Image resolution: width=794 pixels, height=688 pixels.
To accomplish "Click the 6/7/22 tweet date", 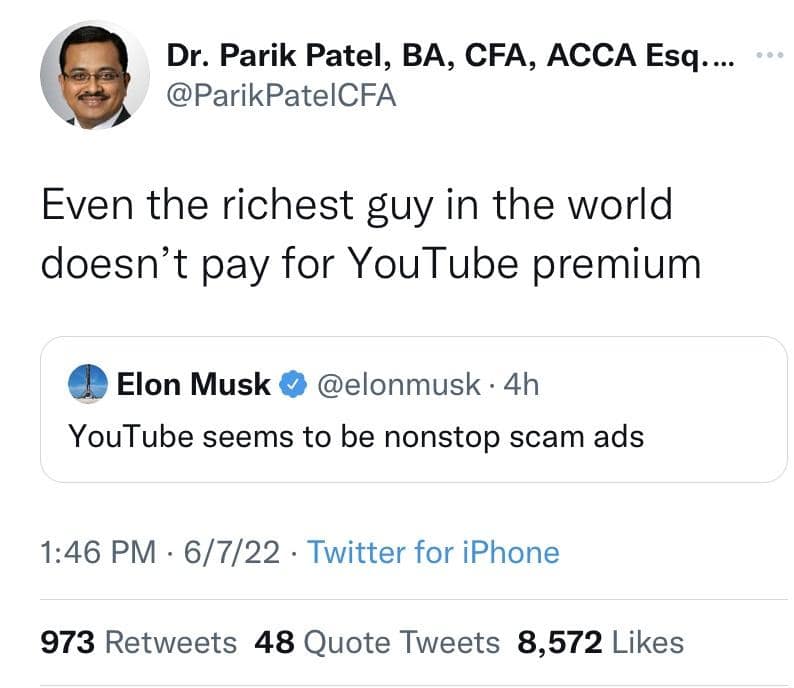I will point(234,551).
